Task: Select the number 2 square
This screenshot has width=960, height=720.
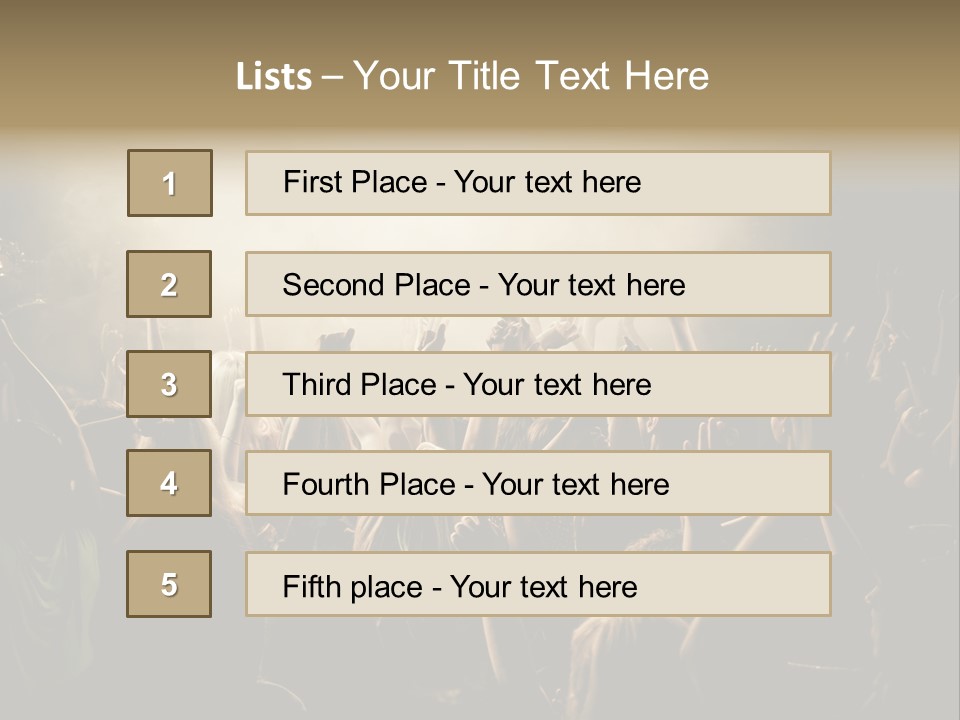Action: coord(169,284)
